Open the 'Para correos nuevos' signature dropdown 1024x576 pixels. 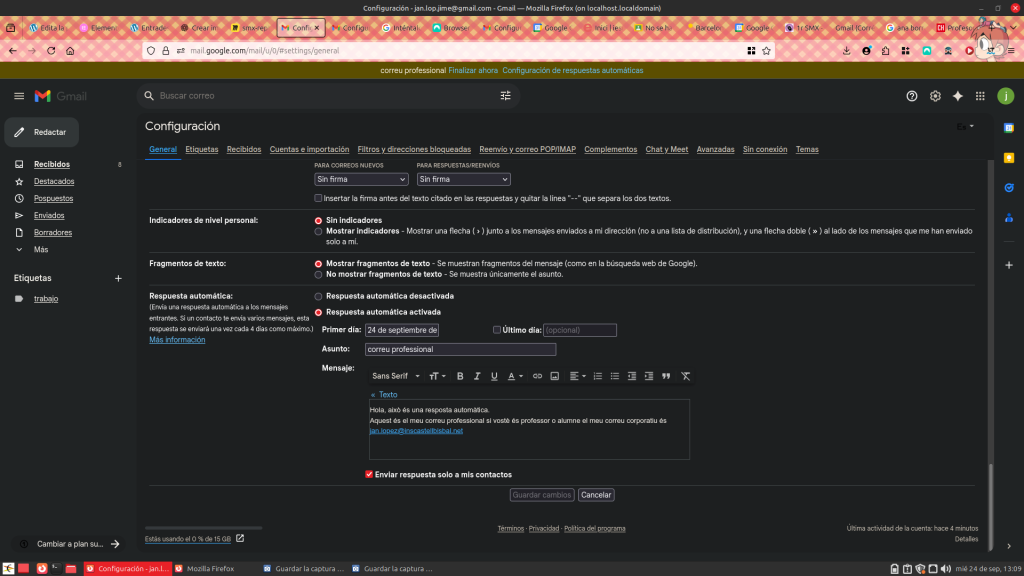pyautogui.click(x=361, y=179)
